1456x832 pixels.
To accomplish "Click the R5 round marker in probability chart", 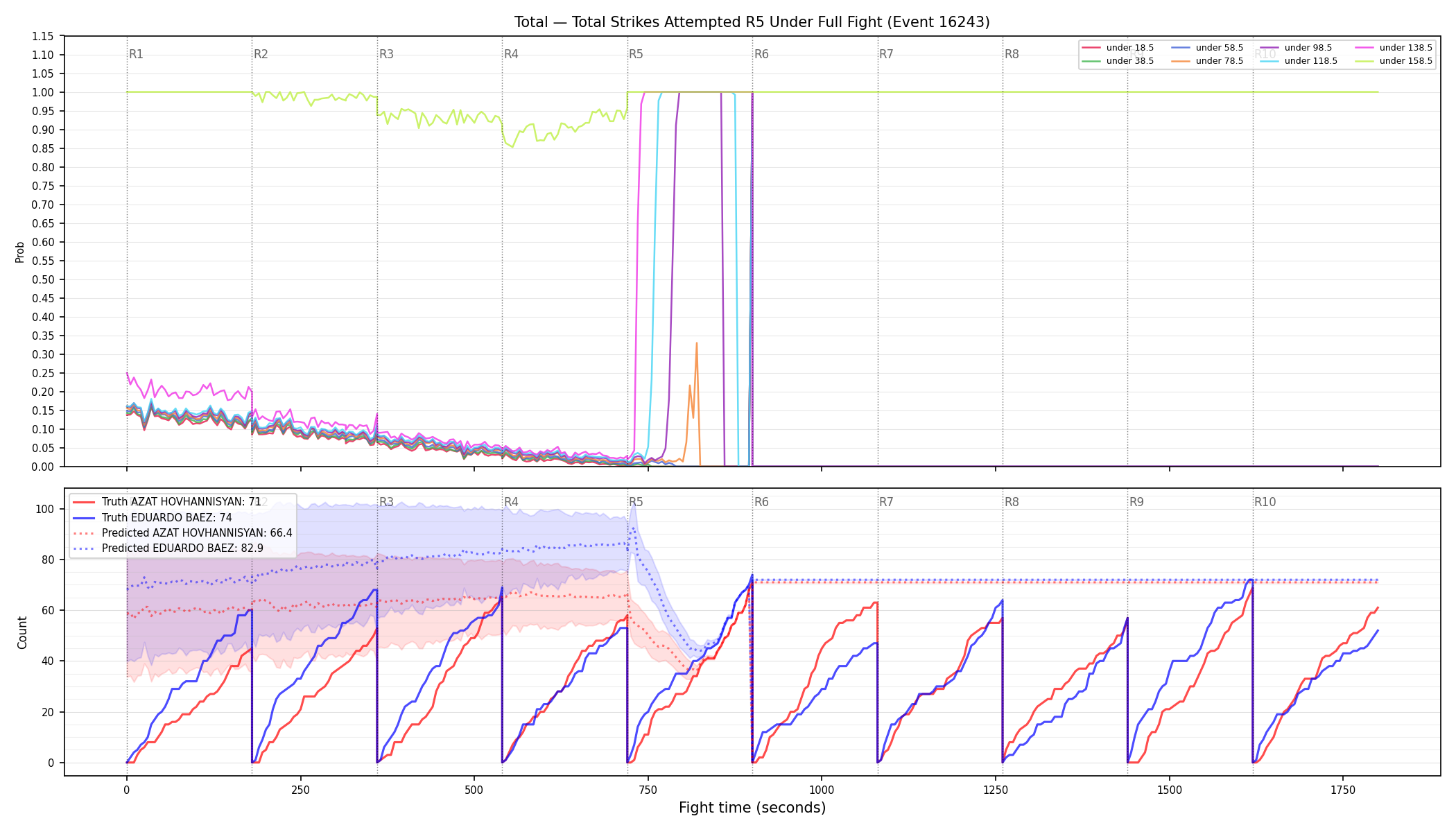I will coord(636,54).
